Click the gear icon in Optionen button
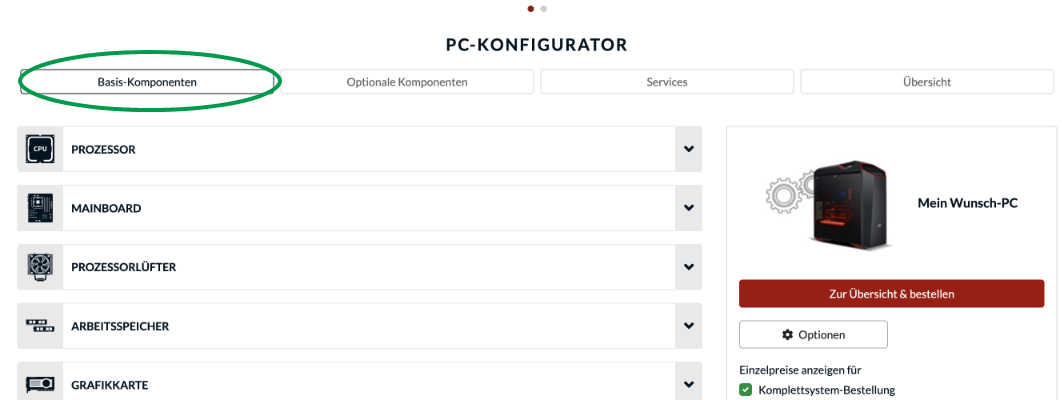Screen dimensions: 1062x400 click(787, 335)
